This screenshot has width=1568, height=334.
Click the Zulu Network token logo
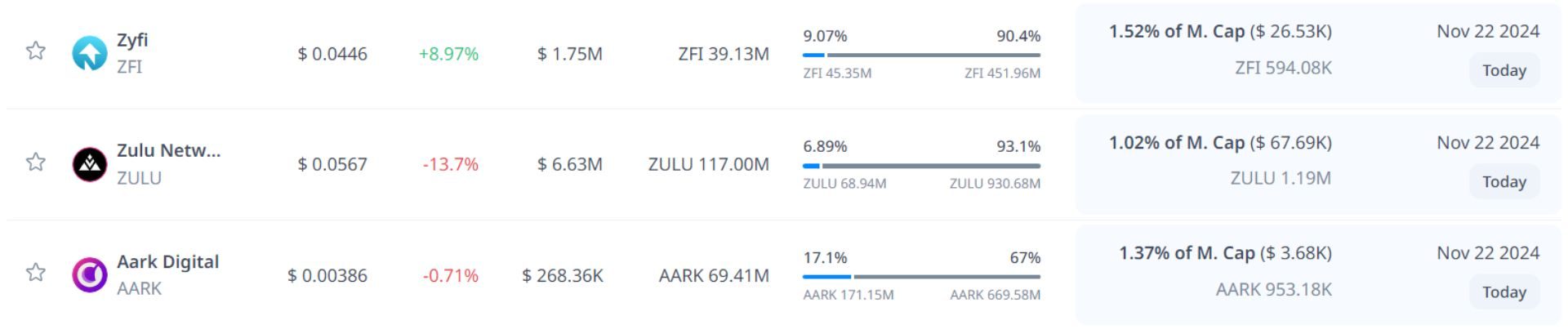pyautogui.click(x=90, y=164)
